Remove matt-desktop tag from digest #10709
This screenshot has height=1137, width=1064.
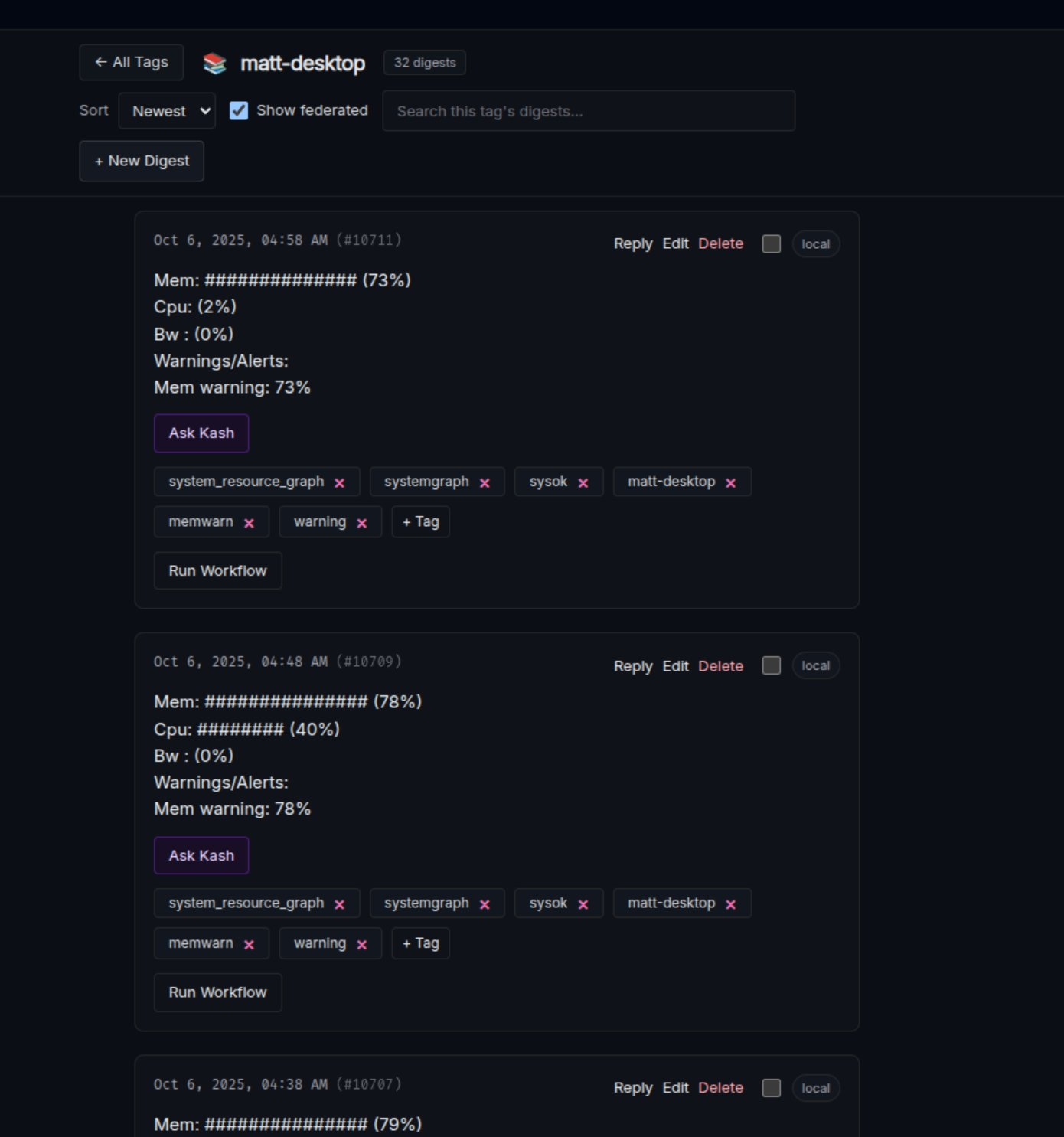tap(731, 904)
